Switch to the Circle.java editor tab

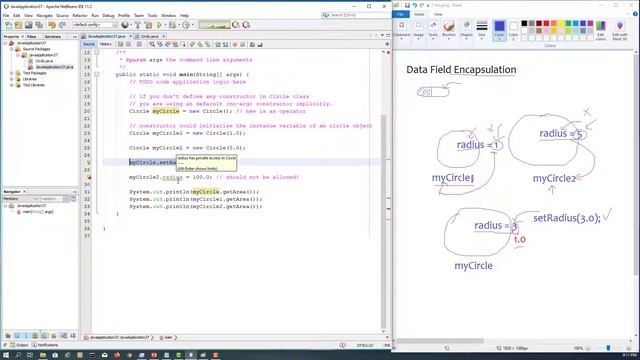(x=149, y=36)
